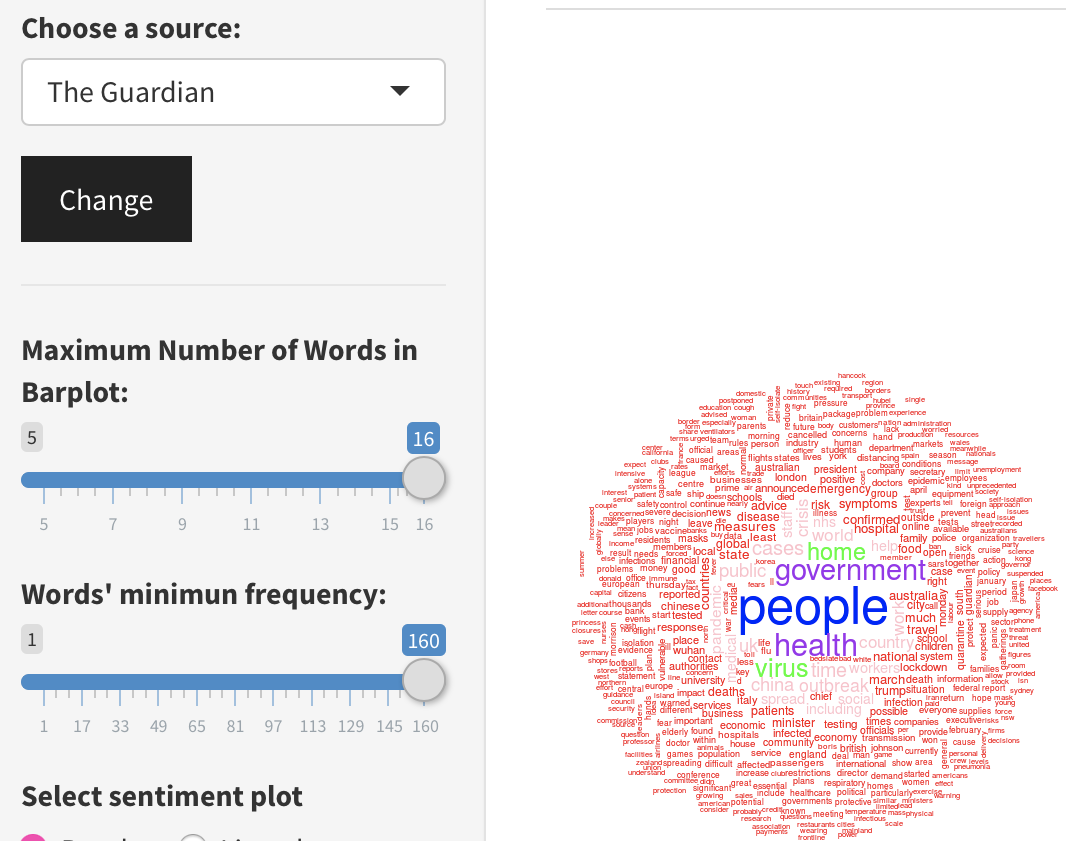The image size is (1066, 841).
Task: Click the minimum frequency slider handle at 160
Action: coord(423,682)
